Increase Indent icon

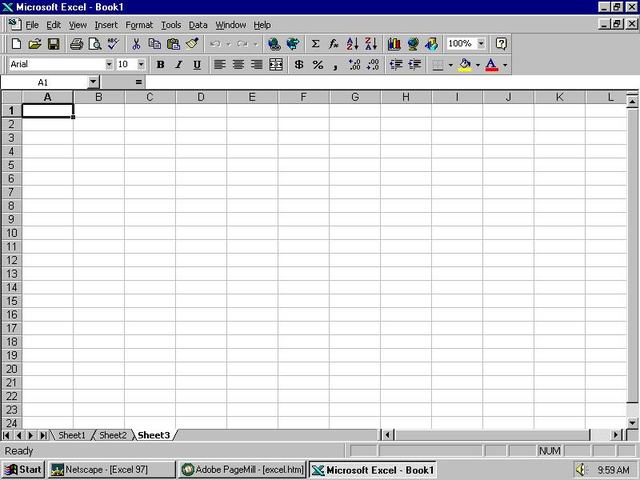point(414,64)
